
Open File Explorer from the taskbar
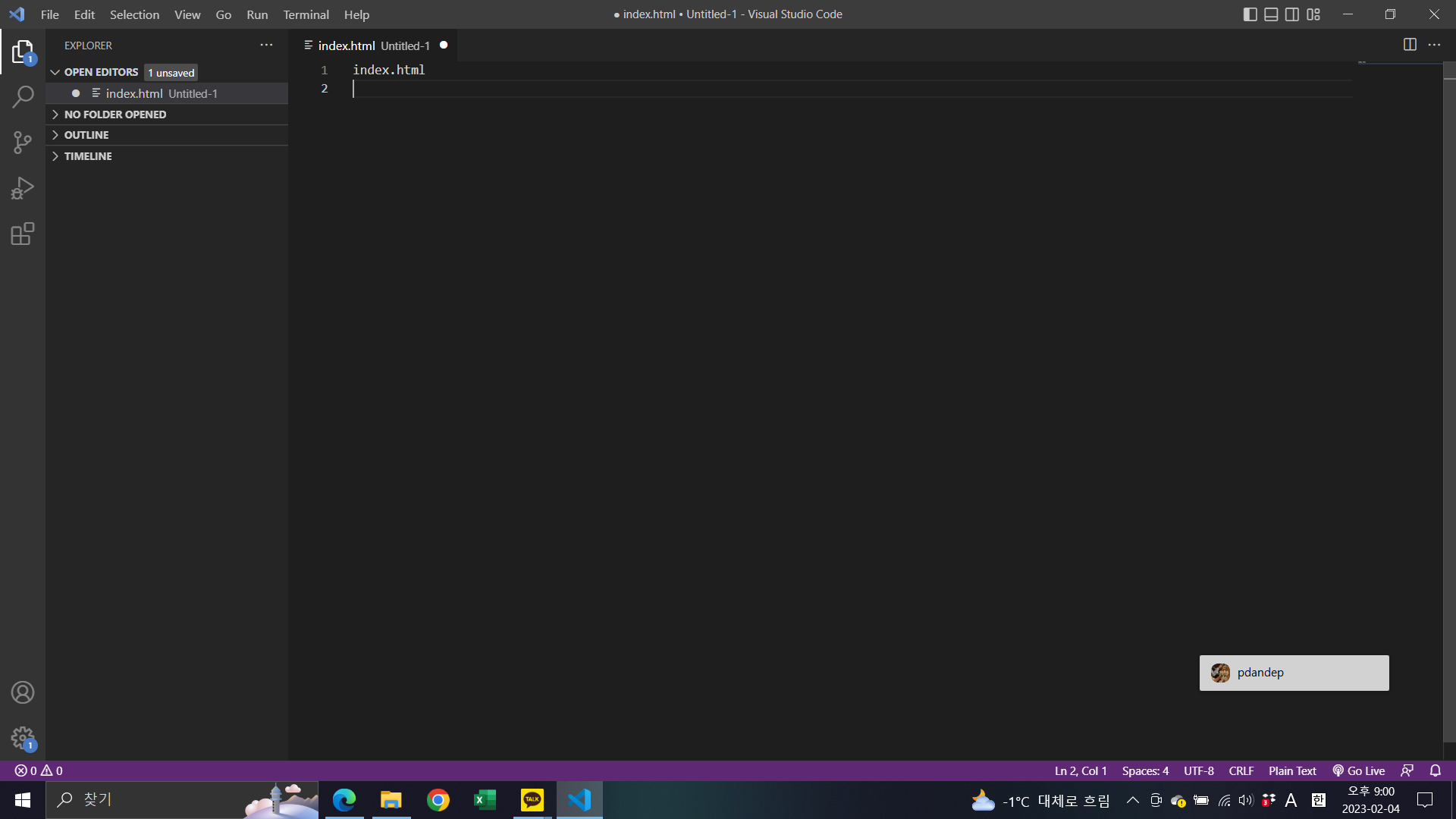point(391,800)
